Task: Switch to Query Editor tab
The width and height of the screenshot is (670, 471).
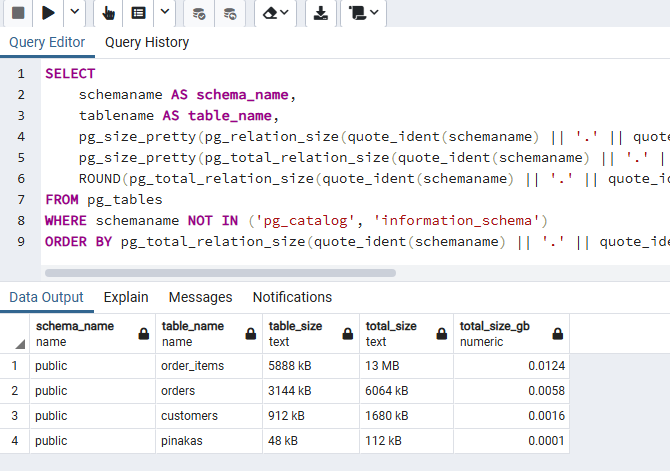Action: tap(47, 42)
